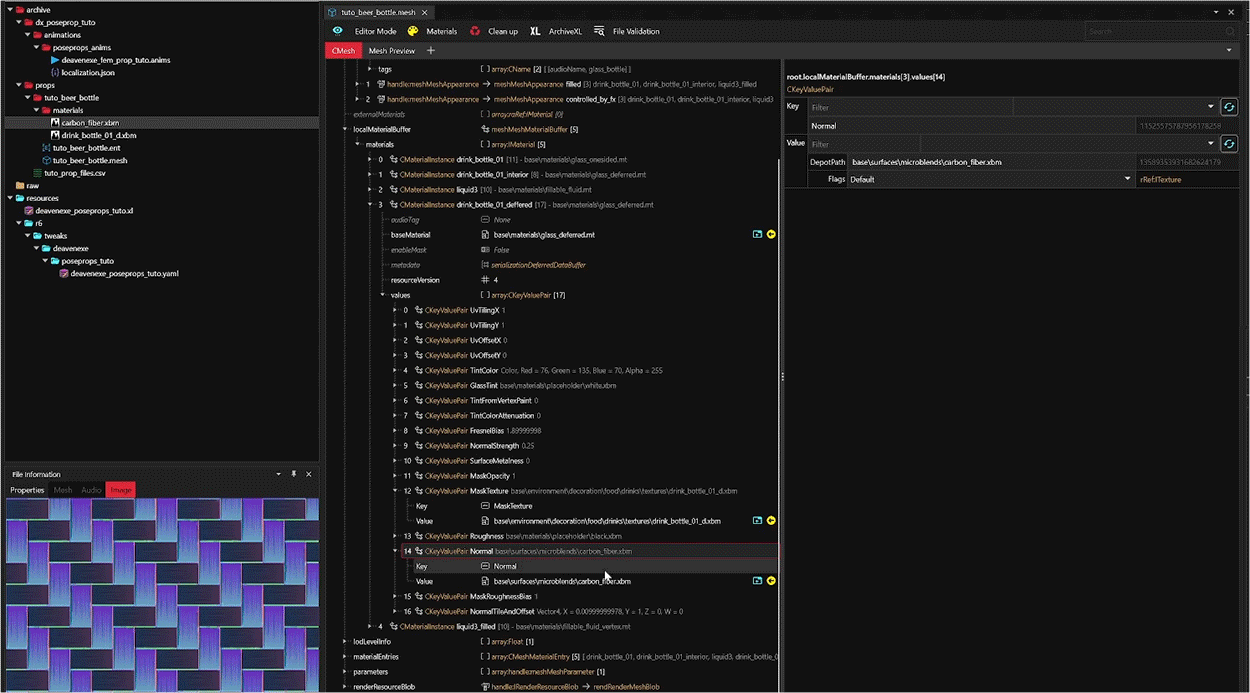Switch to the Mesh Preview tab
Viewport: 1250px width, 693px height.
(391, 50)
